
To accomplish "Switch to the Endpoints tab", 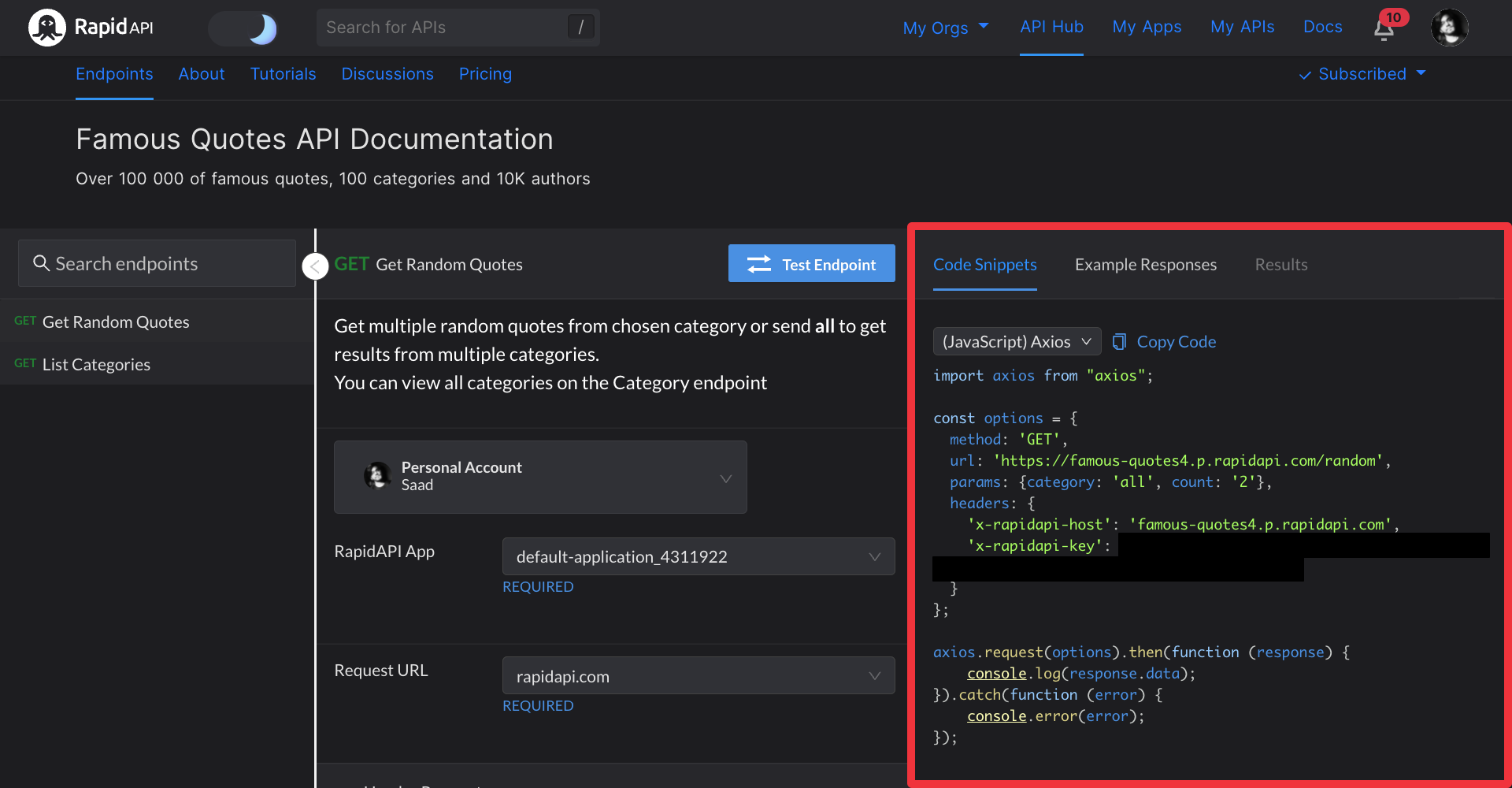I will click(114, 74).
